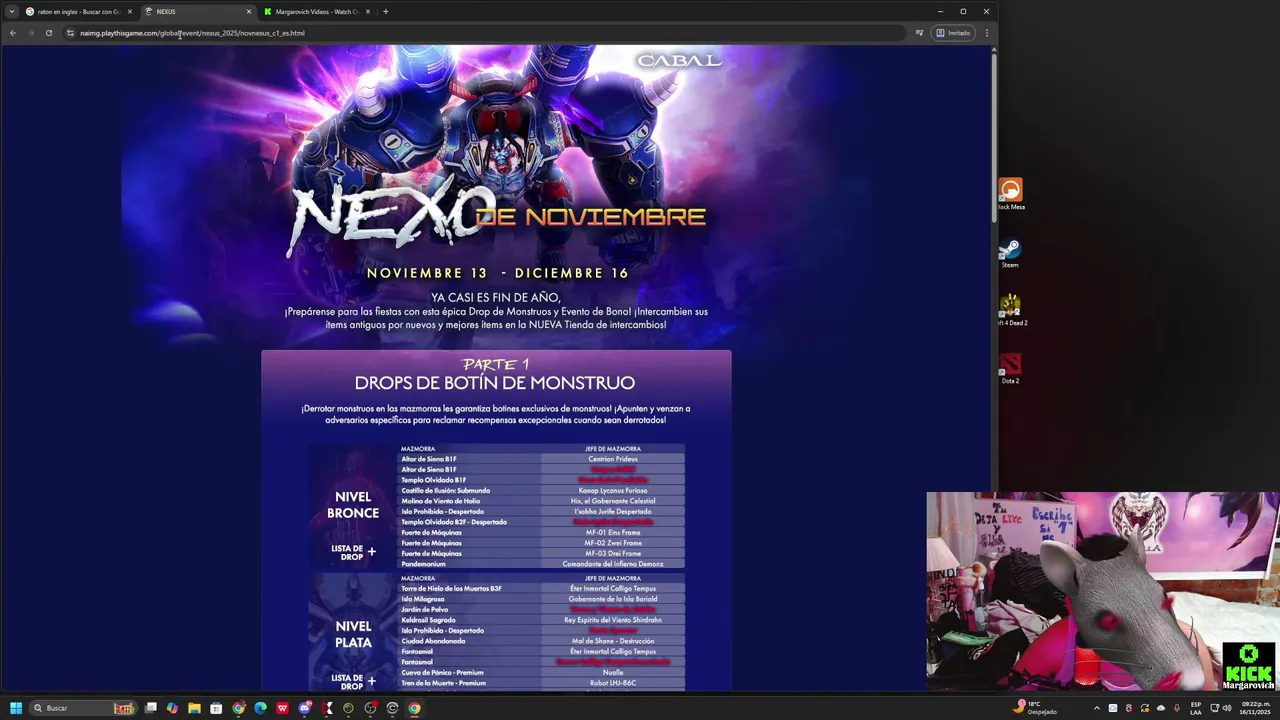This screenshot has height=720, width=1280.
Task: Open a new browser tab
Action: [386, 12]
